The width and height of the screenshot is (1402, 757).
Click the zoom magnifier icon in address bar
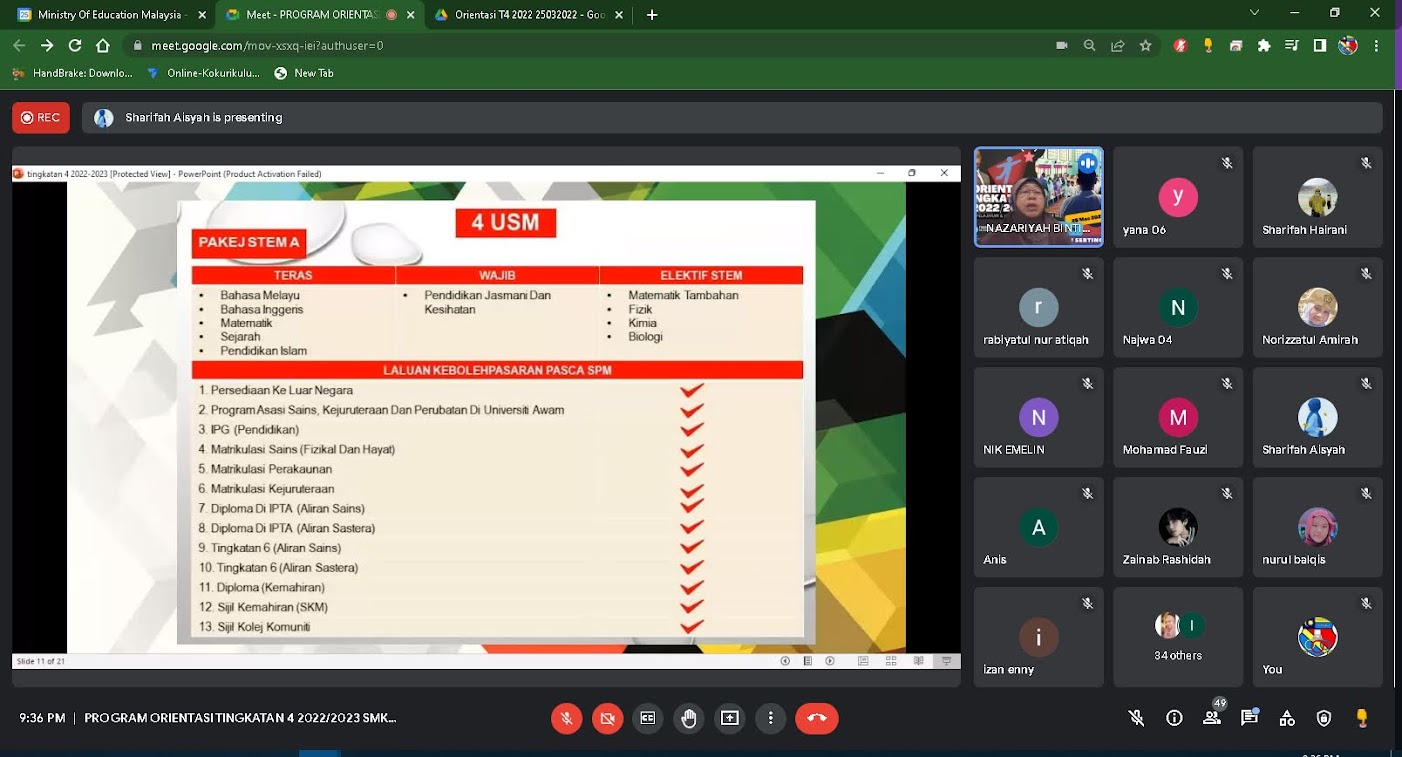click(1090, 45)
